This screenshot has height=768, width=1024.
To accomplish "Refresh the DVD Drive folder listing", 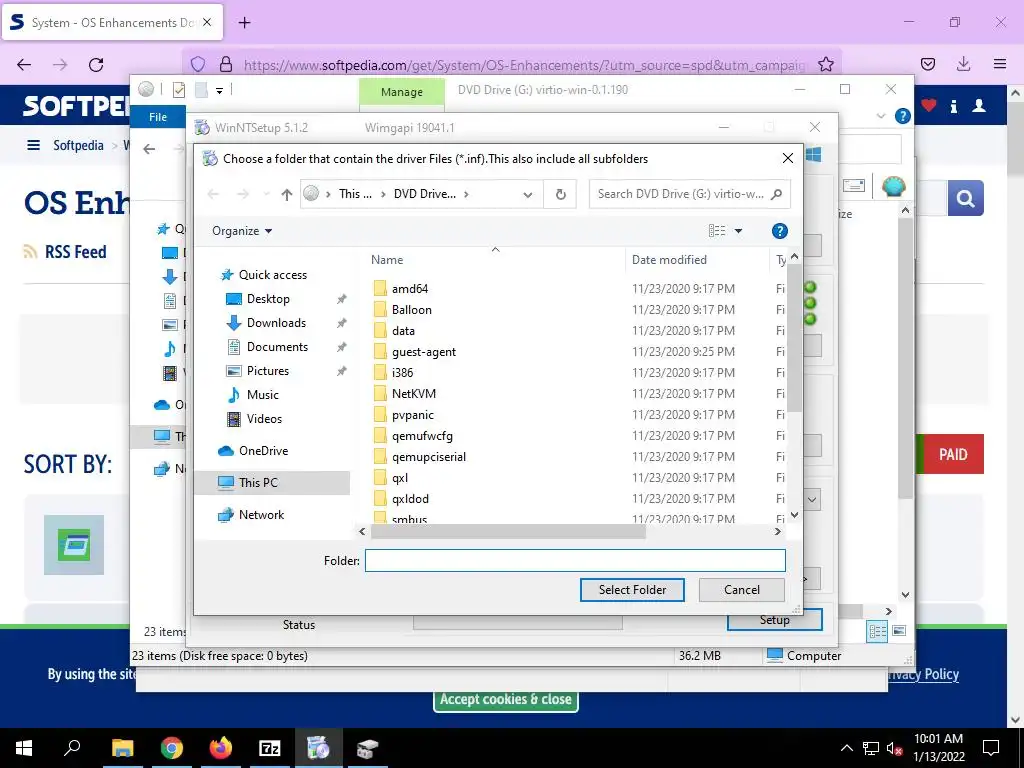I will pos(560,194).
